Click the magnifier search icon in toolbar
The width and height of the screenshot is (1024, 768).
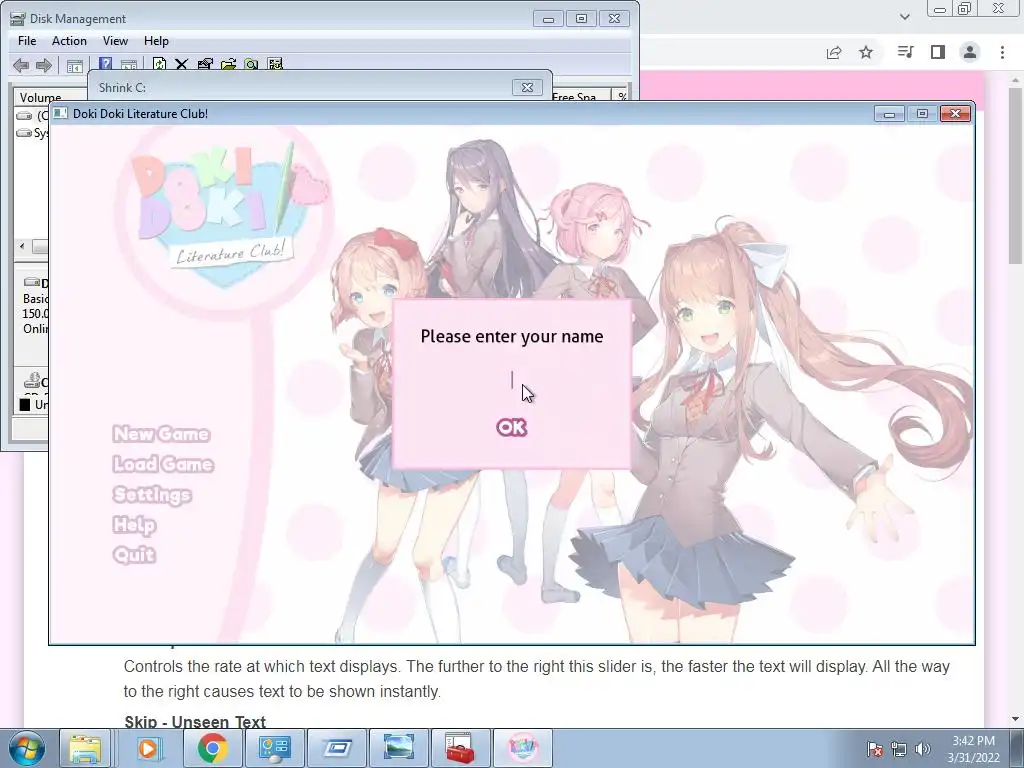click(251, 64)
